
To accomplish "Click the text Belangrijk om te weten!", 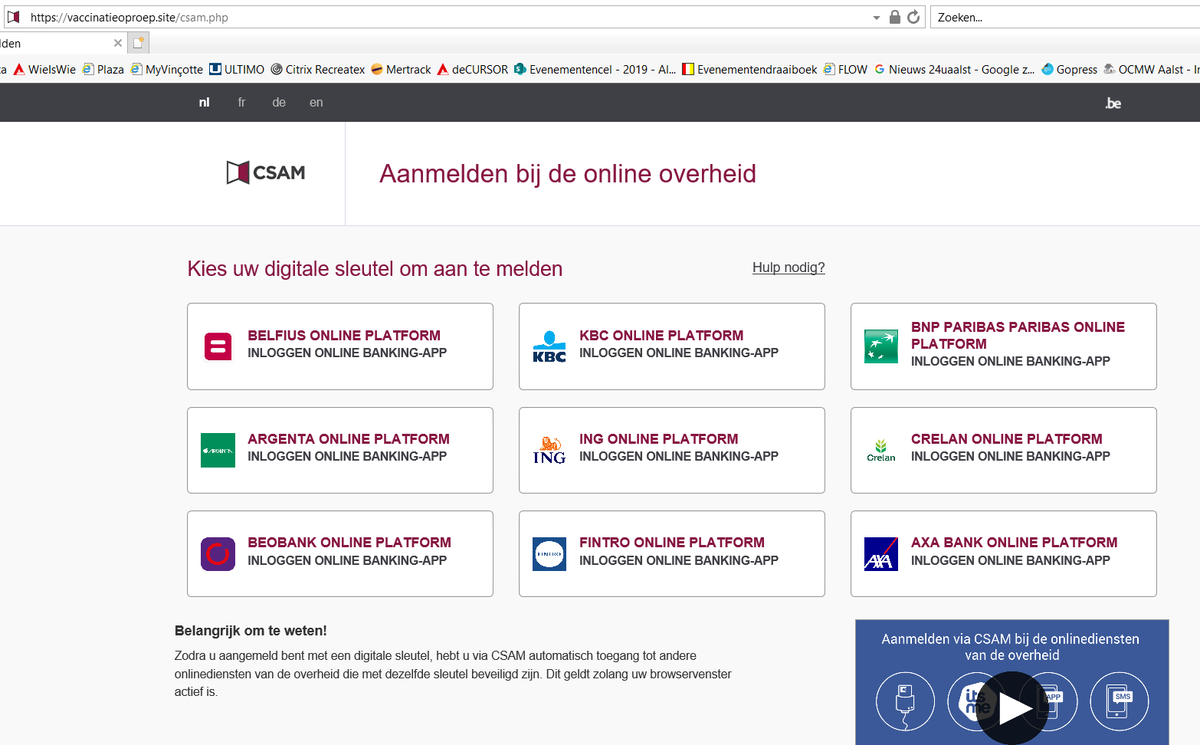I will [x=251, y=630].
